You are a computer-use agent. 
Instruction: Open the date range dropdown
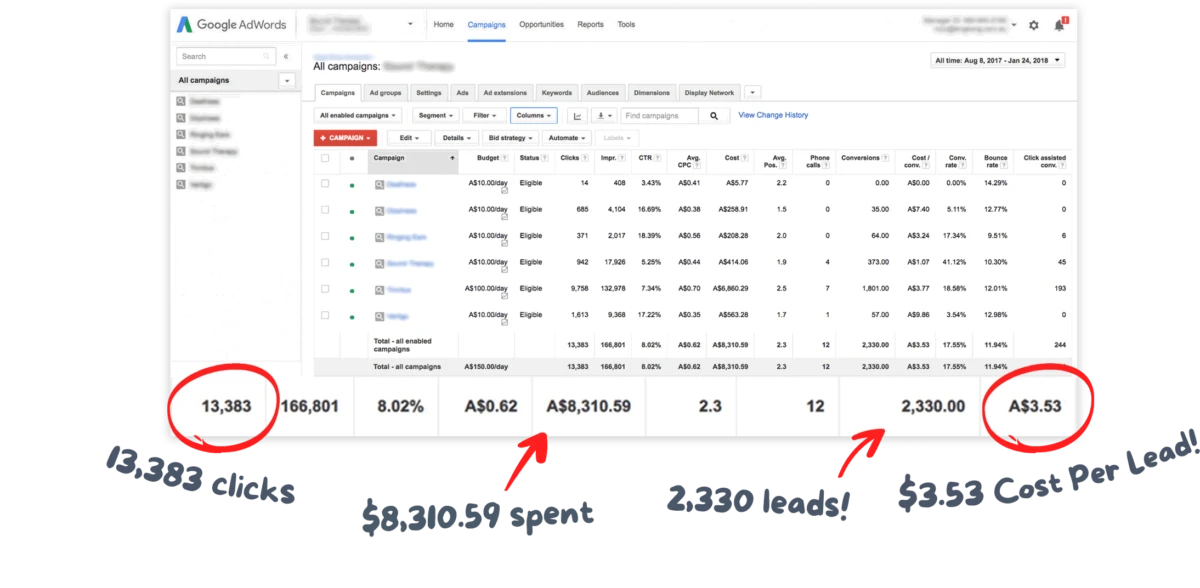coord(997,60)
